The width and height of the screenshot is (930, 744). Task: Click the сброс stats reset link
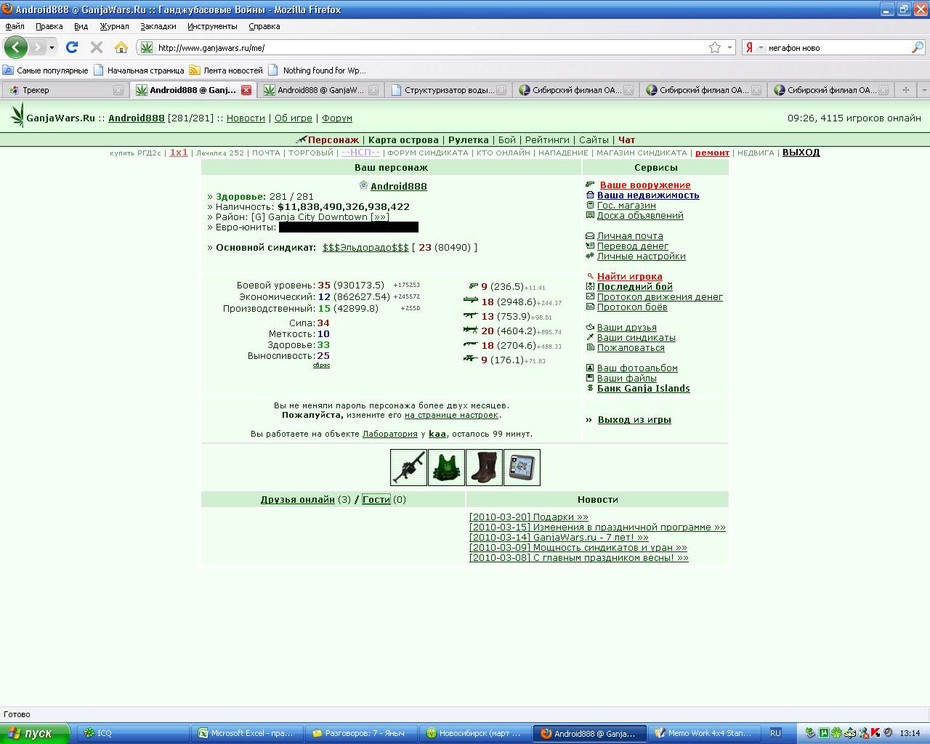(x=321, y=365)
